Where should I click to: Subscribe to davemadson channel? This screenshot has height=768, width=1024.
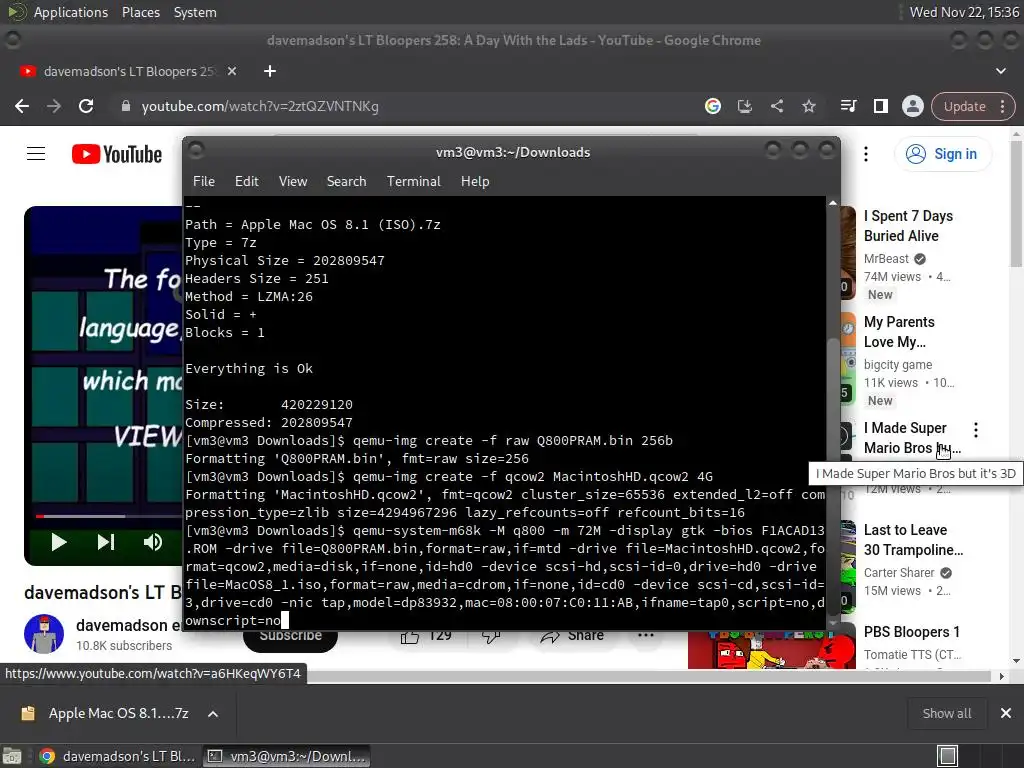290,635
